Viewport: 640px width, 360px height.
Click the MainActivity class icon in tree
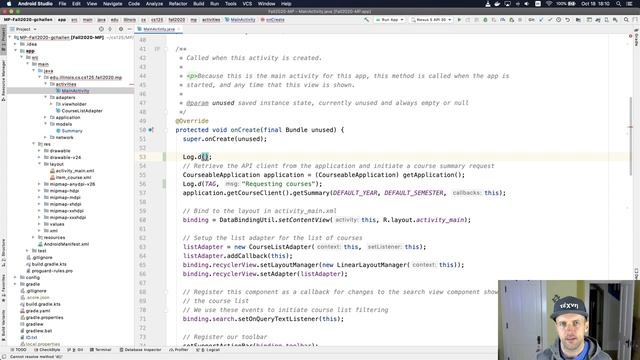(58, 91)
